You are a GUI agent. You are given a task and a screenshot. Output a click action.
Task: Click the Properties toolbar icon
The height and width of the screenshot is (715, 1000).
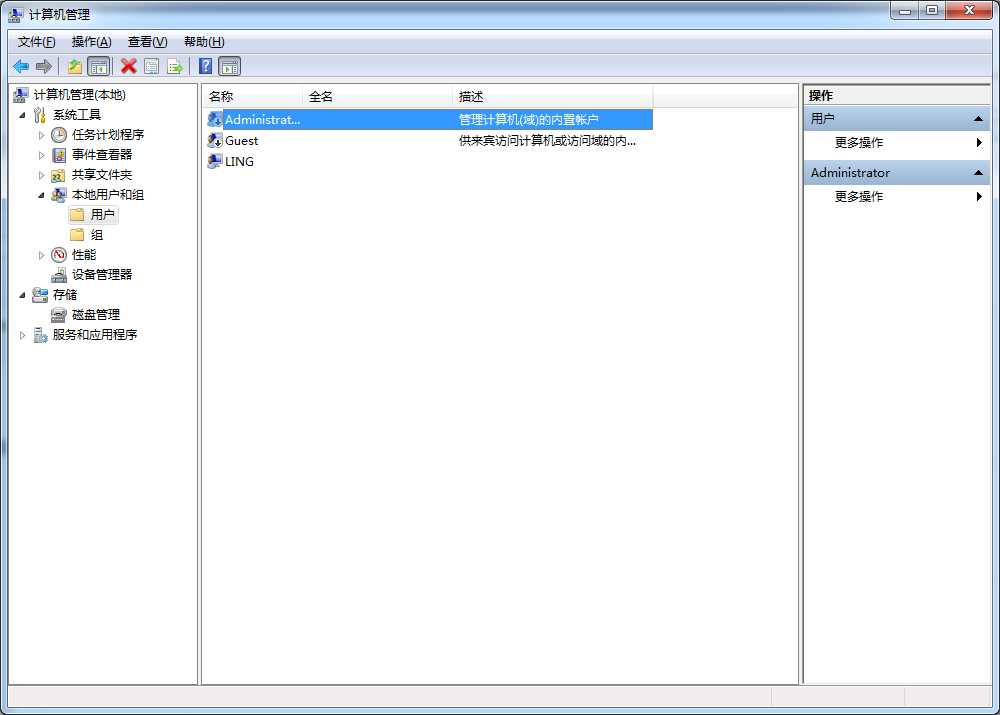click(x=152, y=66)
